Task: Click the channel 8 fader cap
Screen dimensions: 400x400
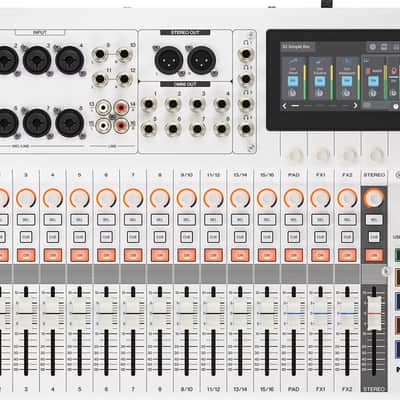Action: coord(160,313)
